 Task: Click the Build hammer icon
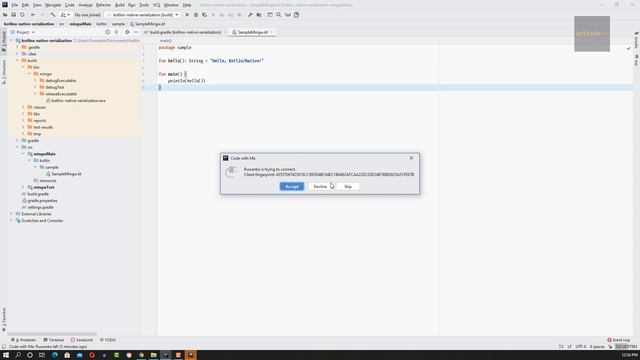pyautogui.click(x=53, y=15)
